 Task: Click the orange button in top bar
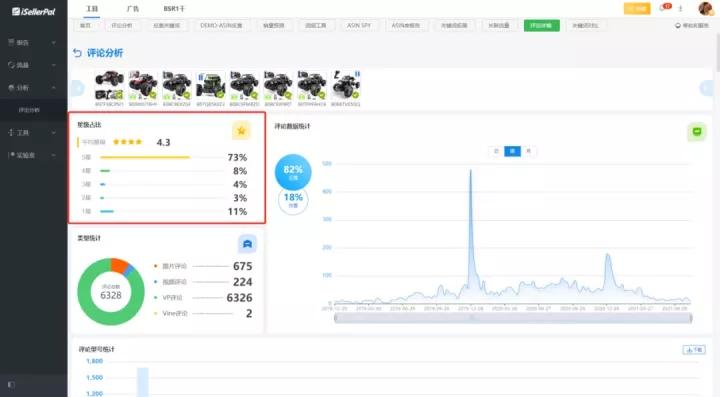pos(636,8)
